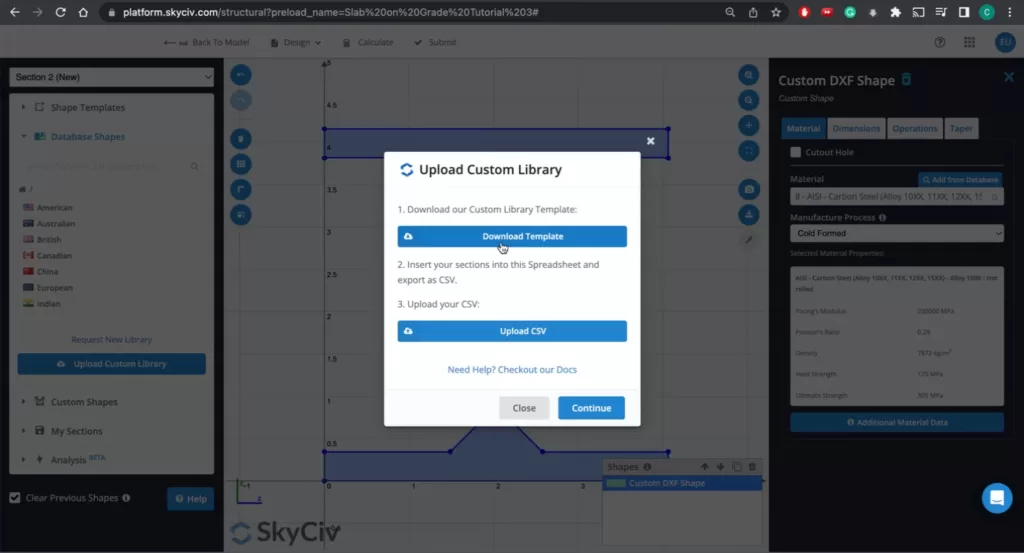Click the fit-to-view expand button
Screen dimensions: 1024x553
pyautogui.click(x=749, y=151)
